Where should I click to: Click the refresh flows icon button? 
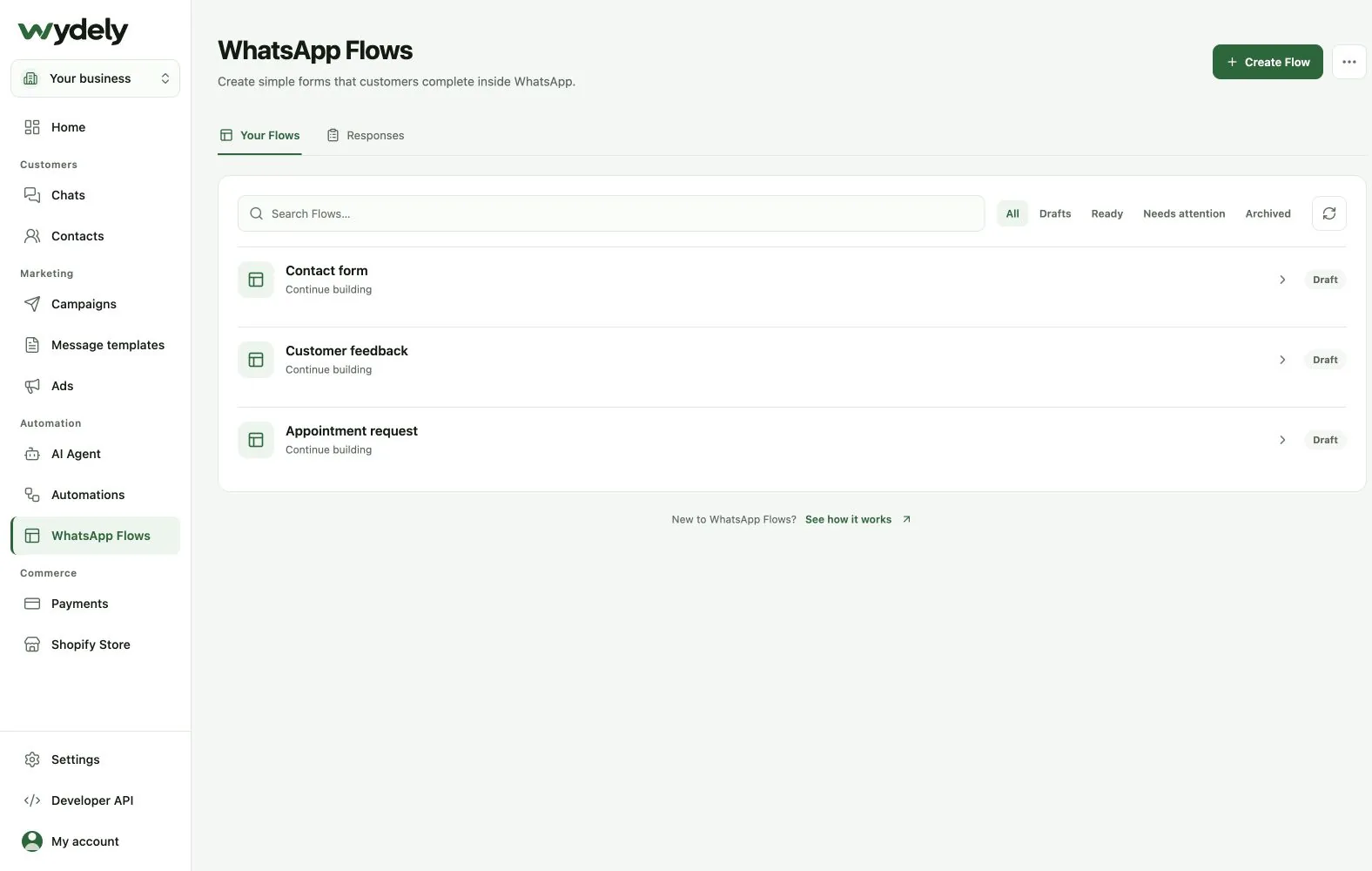click(1329, 213)
